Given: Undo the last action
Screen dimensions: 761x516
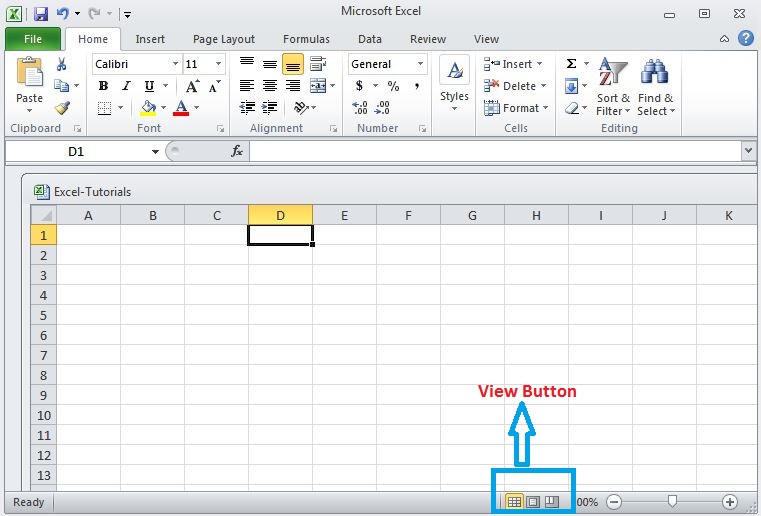Looking at the screenshot, I should (63, 14).
